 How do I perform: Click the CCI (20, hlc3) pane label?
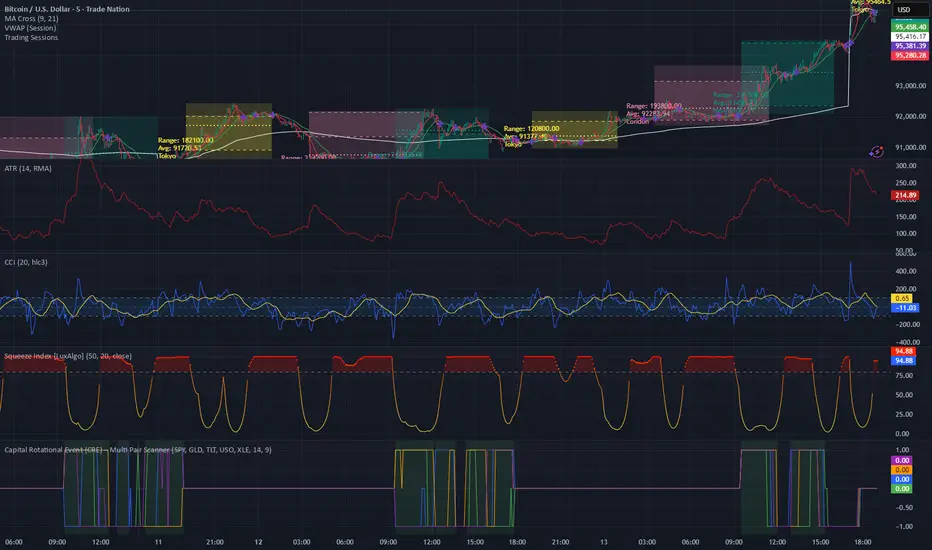point(26,262)
